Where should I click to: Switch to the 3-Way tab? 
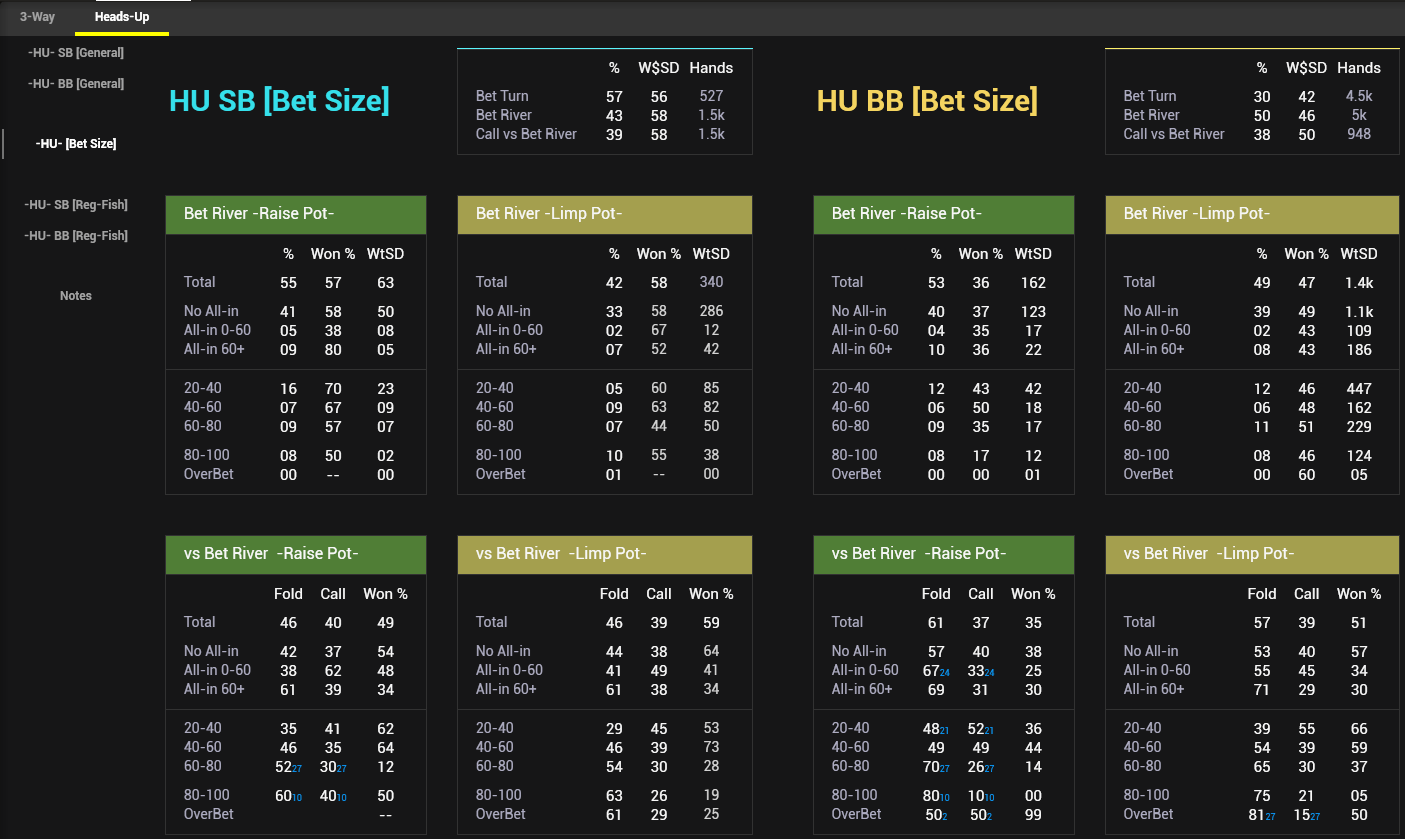(37, 17)
